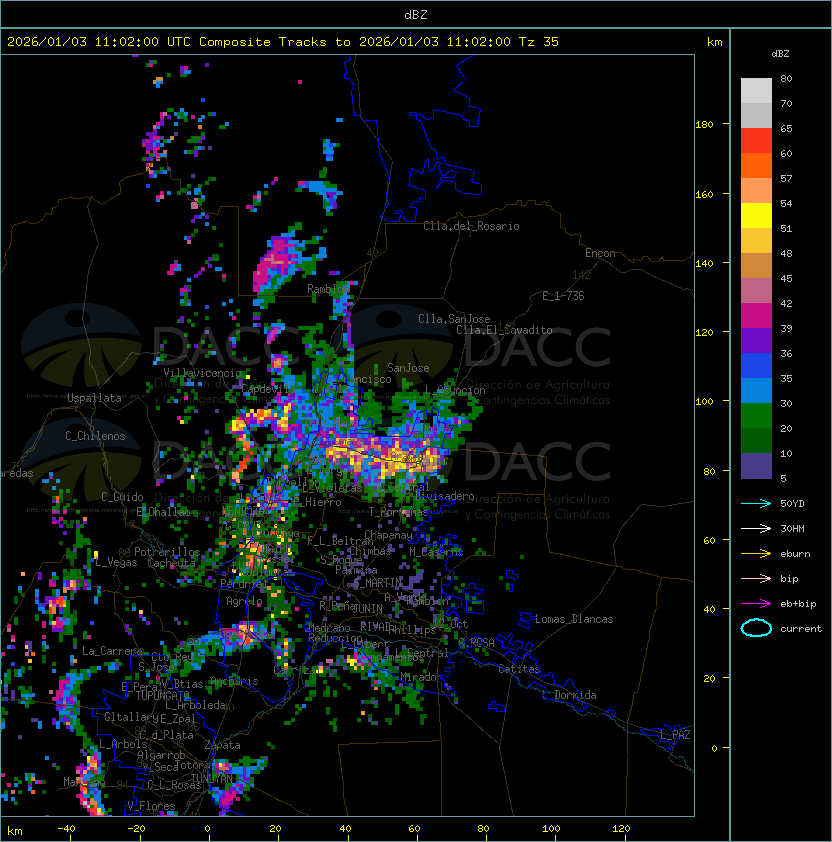Click the 'Mirador' map label
832x842 pixels.
coord(421,677)
